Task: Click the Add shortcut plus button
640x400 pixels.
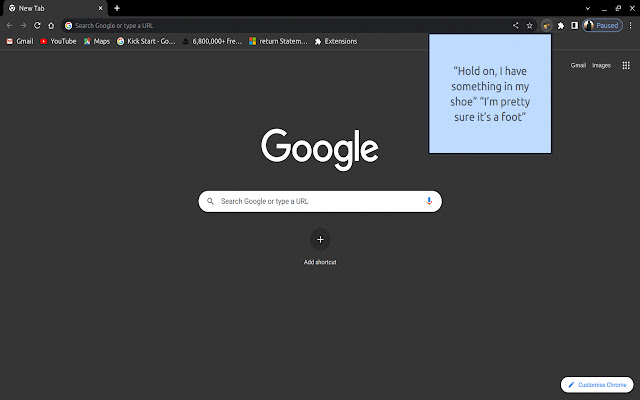Action: pyautogui.click(x=320, y=239)
